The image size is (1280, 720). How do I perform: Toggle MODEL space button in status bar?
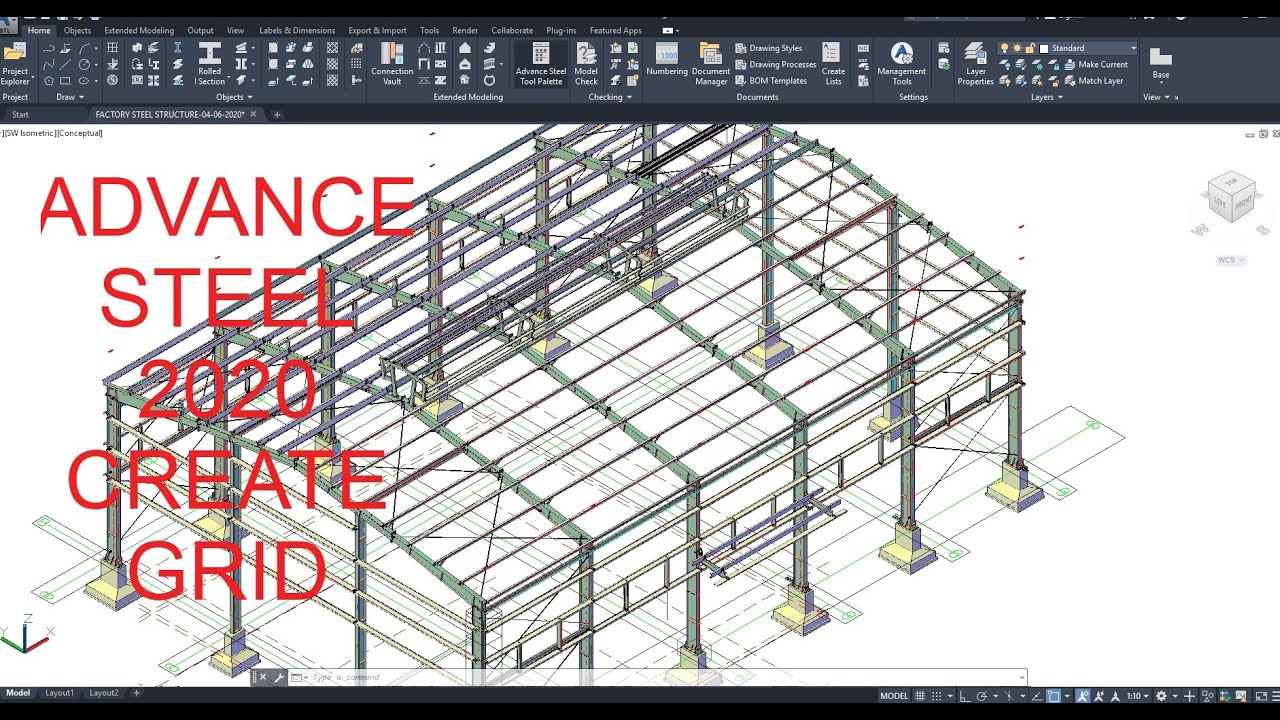894,695
